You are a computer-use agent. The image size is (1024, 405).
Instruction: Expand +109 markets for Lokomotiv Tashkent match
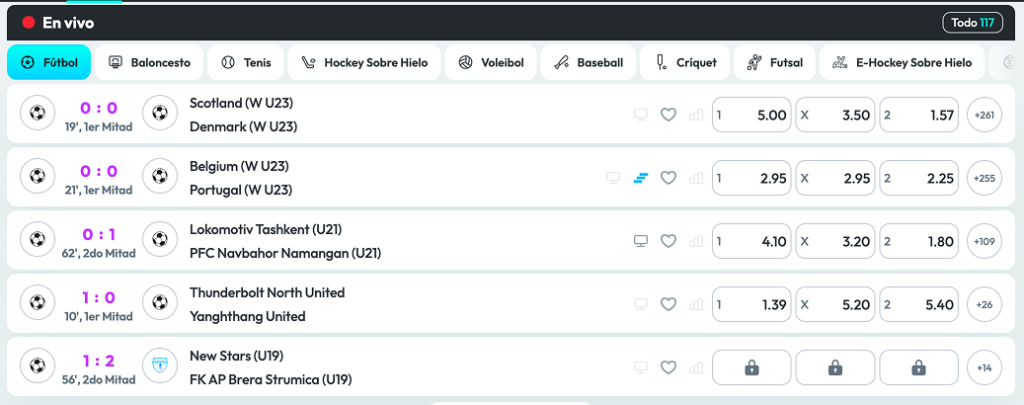tap(983, 241)
